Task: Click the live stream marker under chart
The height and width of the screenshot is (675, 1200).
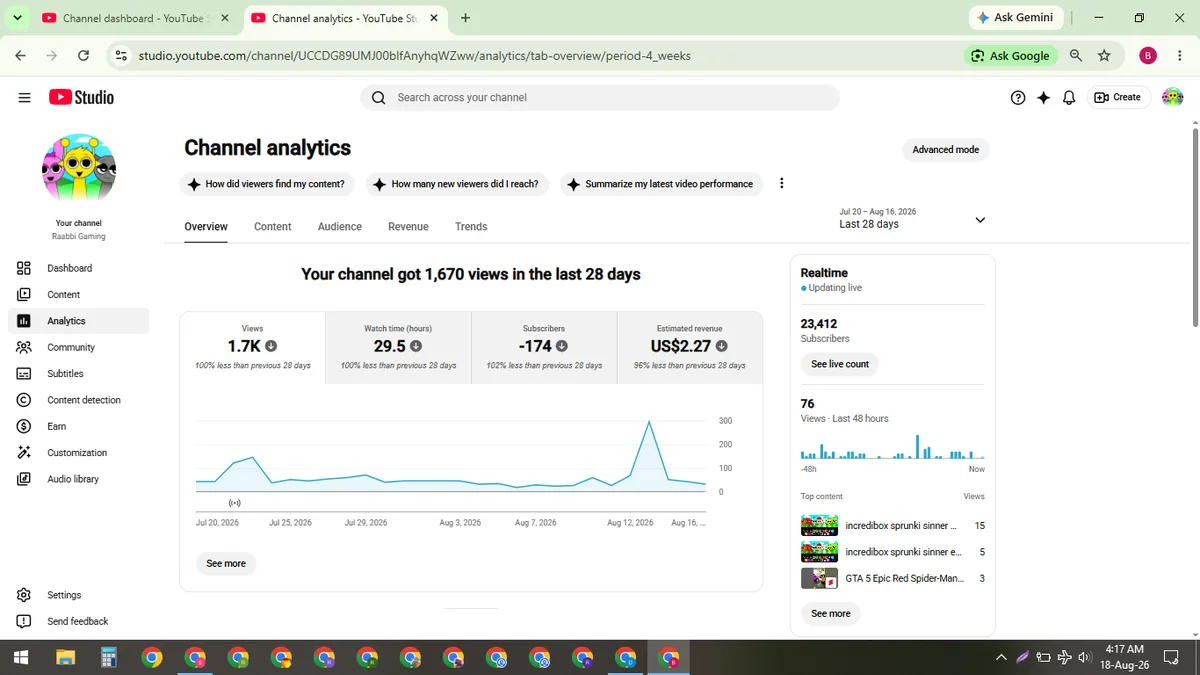Action: [x=235, y=502]
